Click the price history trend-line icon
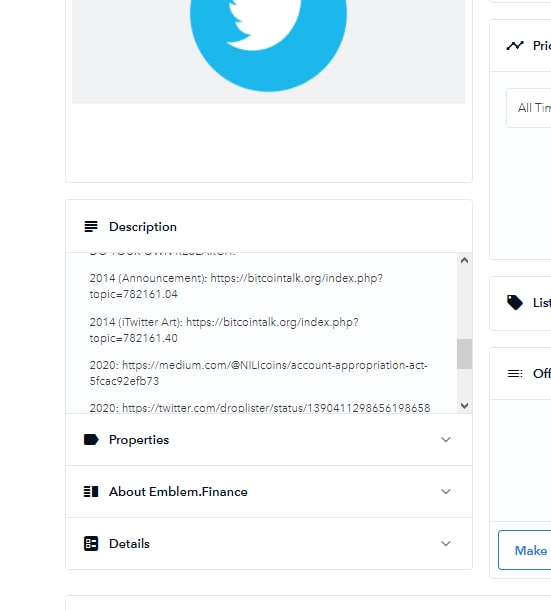The width and height of the screenshot is (551, 610). tap(515, 46)
